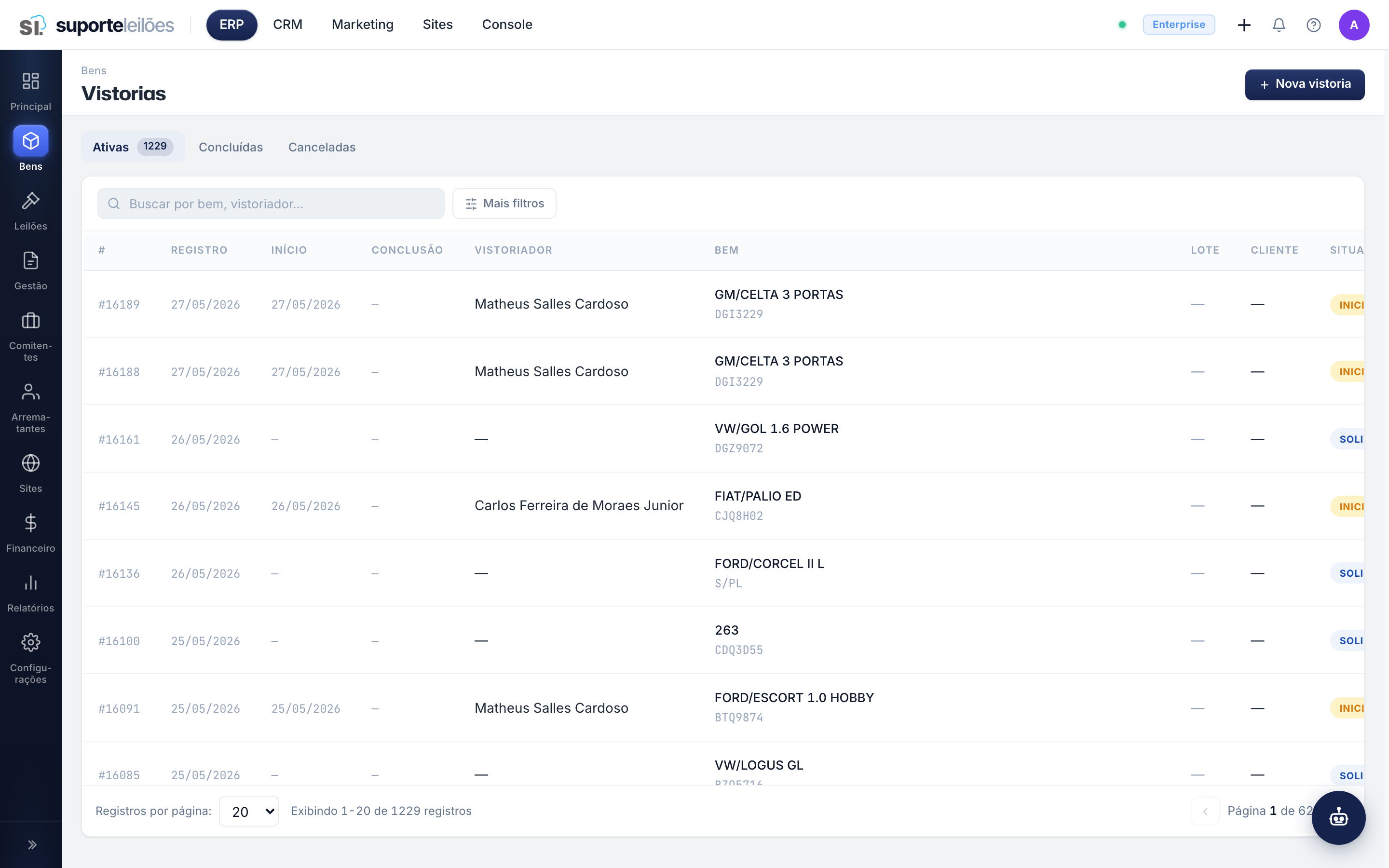The image size is (1389, 868).
Task: Click the 1229 count badge
Action: 155,147
